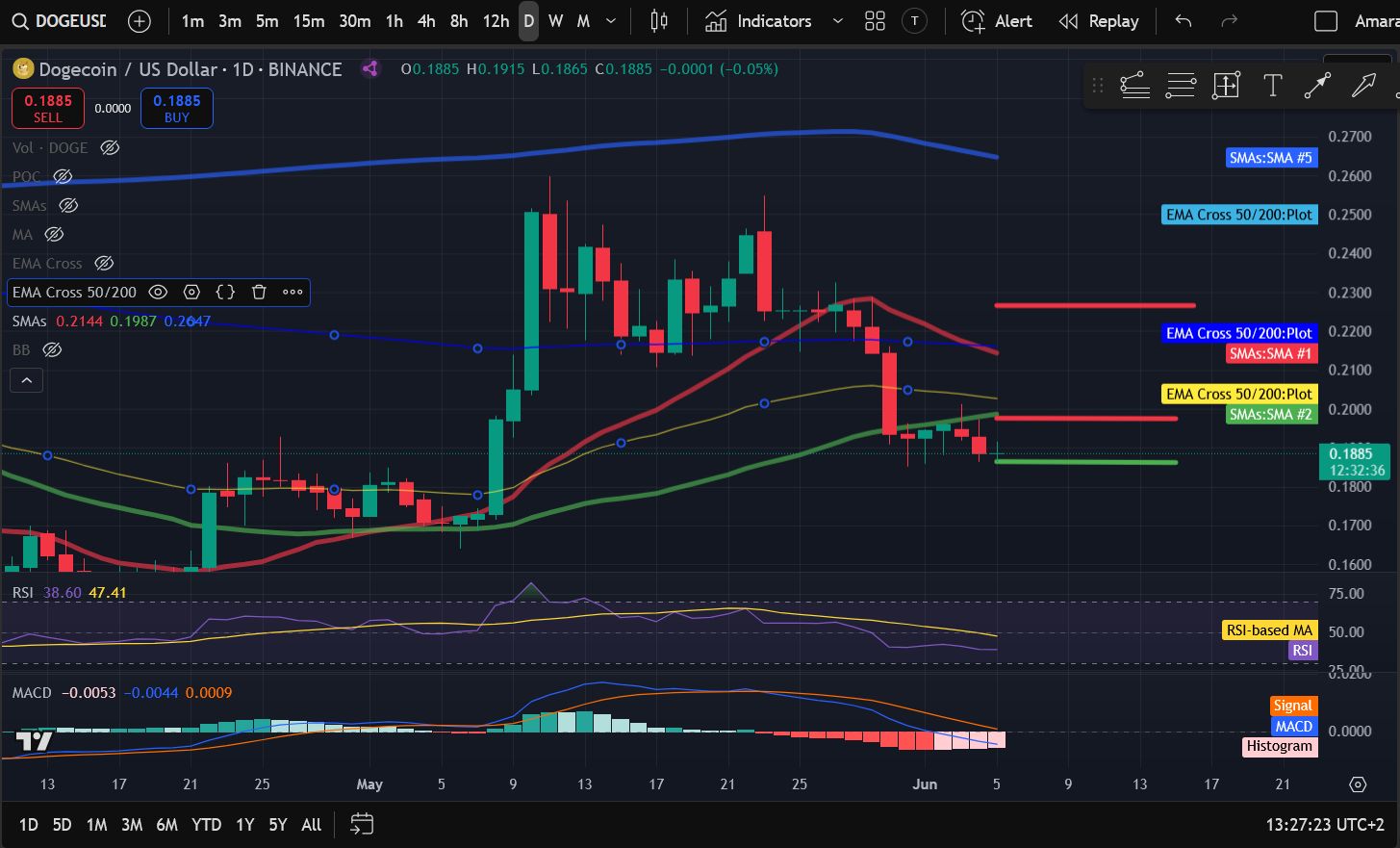Select the arrow-headed trend line tool
The width and height of the screenshot is (1400, 848).
tap(1317, 86)
